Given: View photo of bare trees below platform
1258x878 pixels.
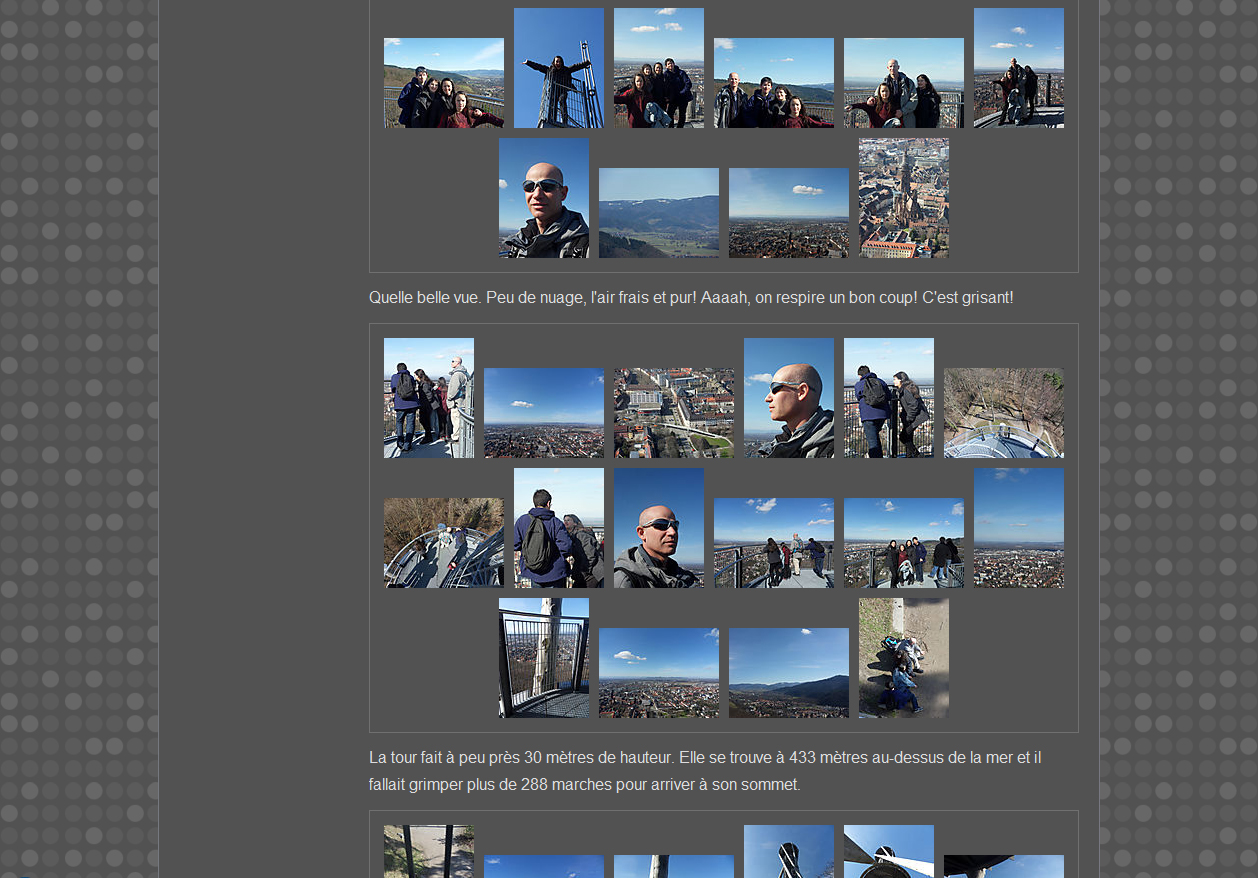Looking at the screenshot, I should 1003,413.
